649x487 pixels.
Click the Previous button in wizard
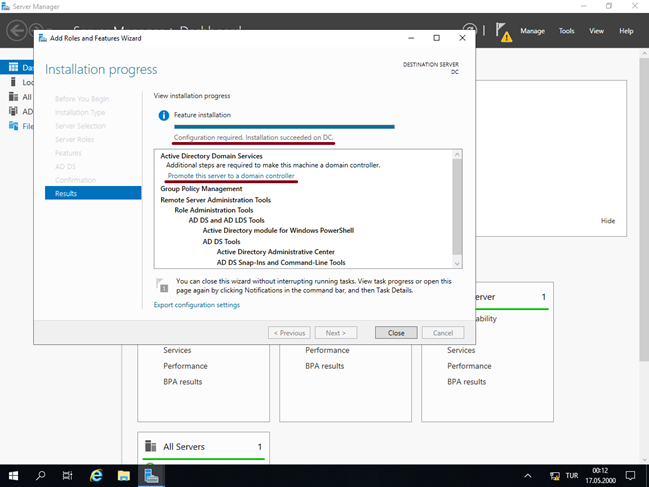click(289, 333)
